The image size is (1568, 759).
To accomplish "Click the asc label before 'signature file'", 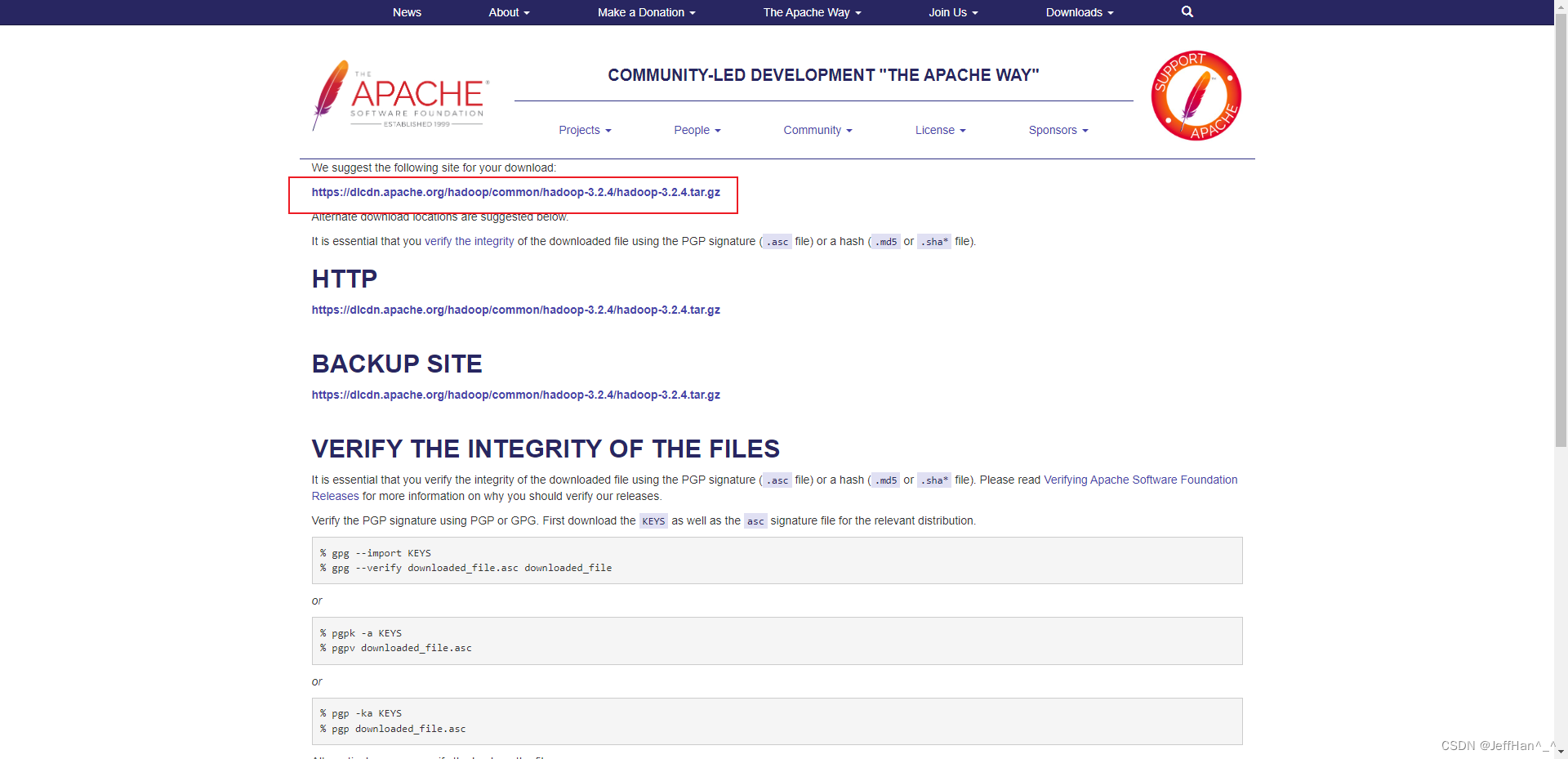I will coord(755,521).
